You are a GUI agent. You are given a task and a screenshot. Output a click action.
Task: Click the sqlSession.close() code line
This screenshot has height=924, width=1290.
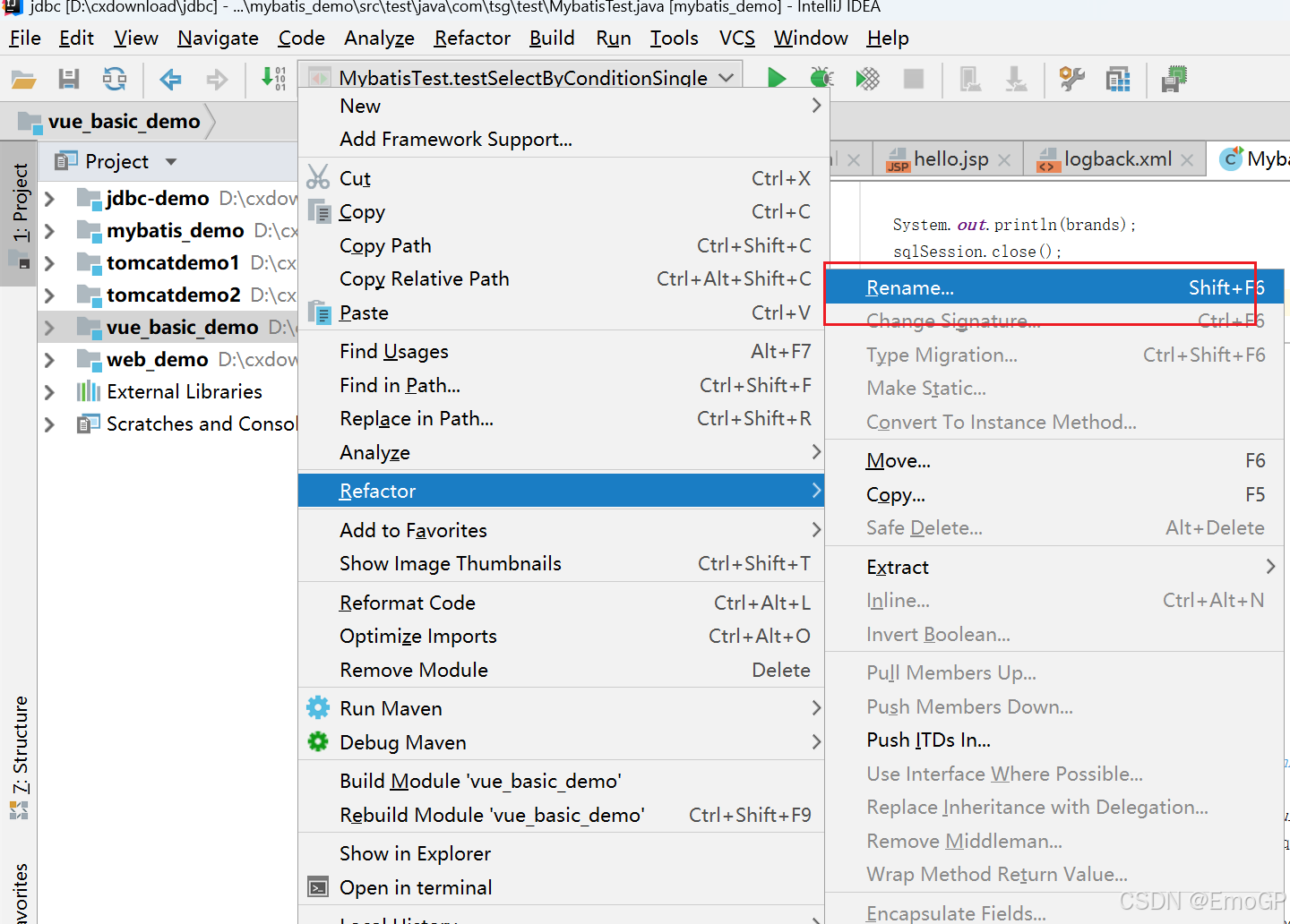[976, 252]
